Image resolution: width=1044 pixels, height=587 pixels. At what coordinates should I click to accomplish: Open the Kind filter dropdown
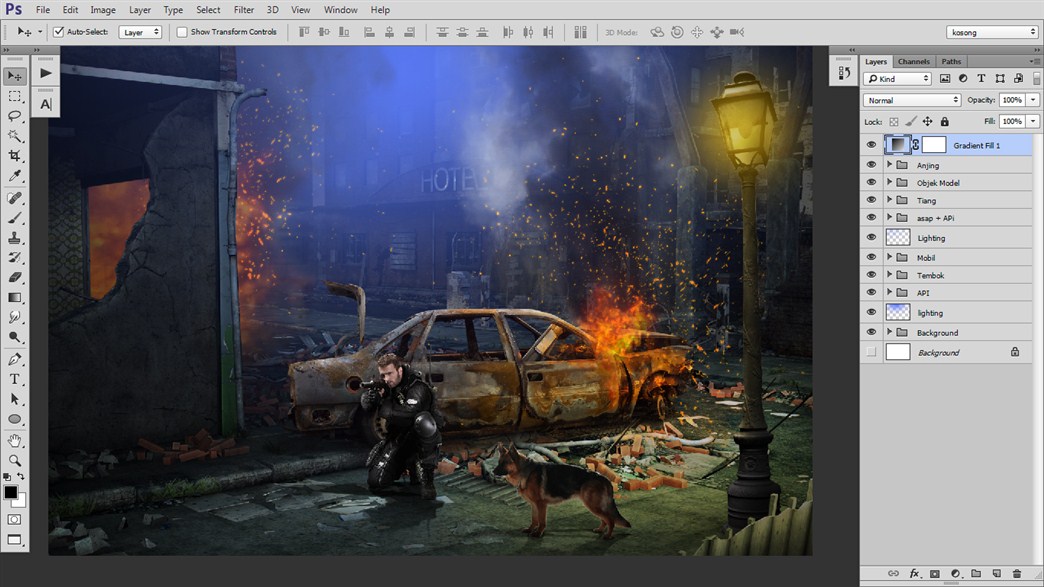click(x=897, y=79)
